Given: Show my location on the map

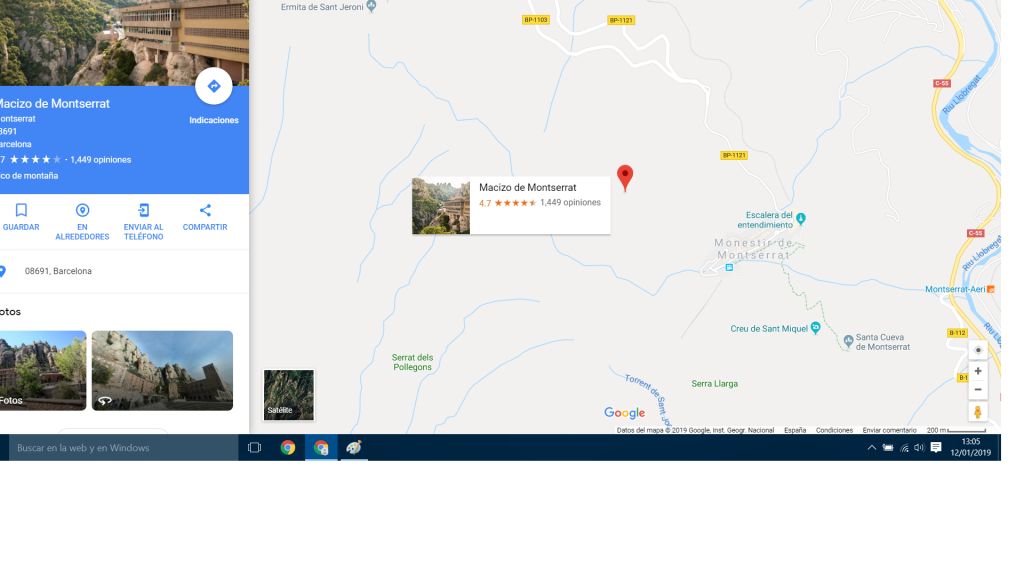Looking at the screenshot, I should (978, 350).
